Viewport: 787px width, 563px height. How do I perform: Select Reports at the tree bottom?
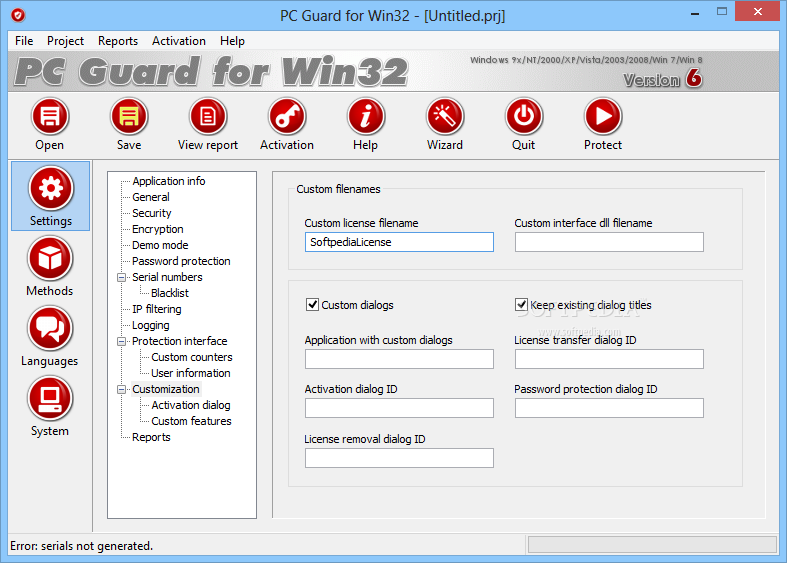pos(151,438)
